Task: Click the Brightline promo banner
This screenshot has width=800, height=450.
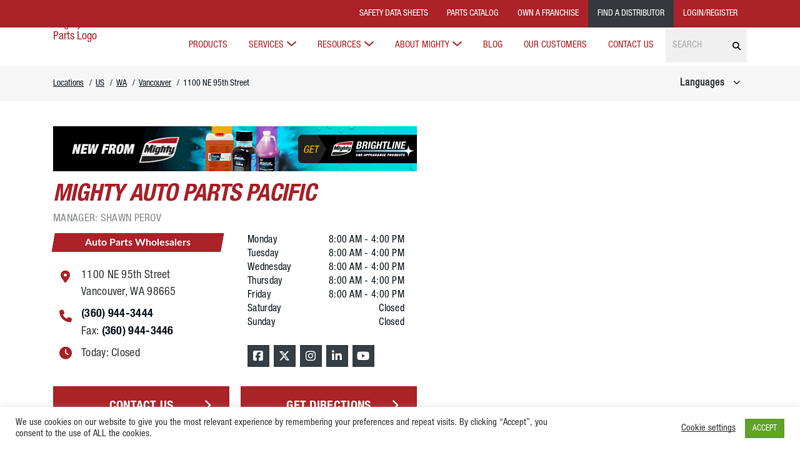Action: coord(235,148)
